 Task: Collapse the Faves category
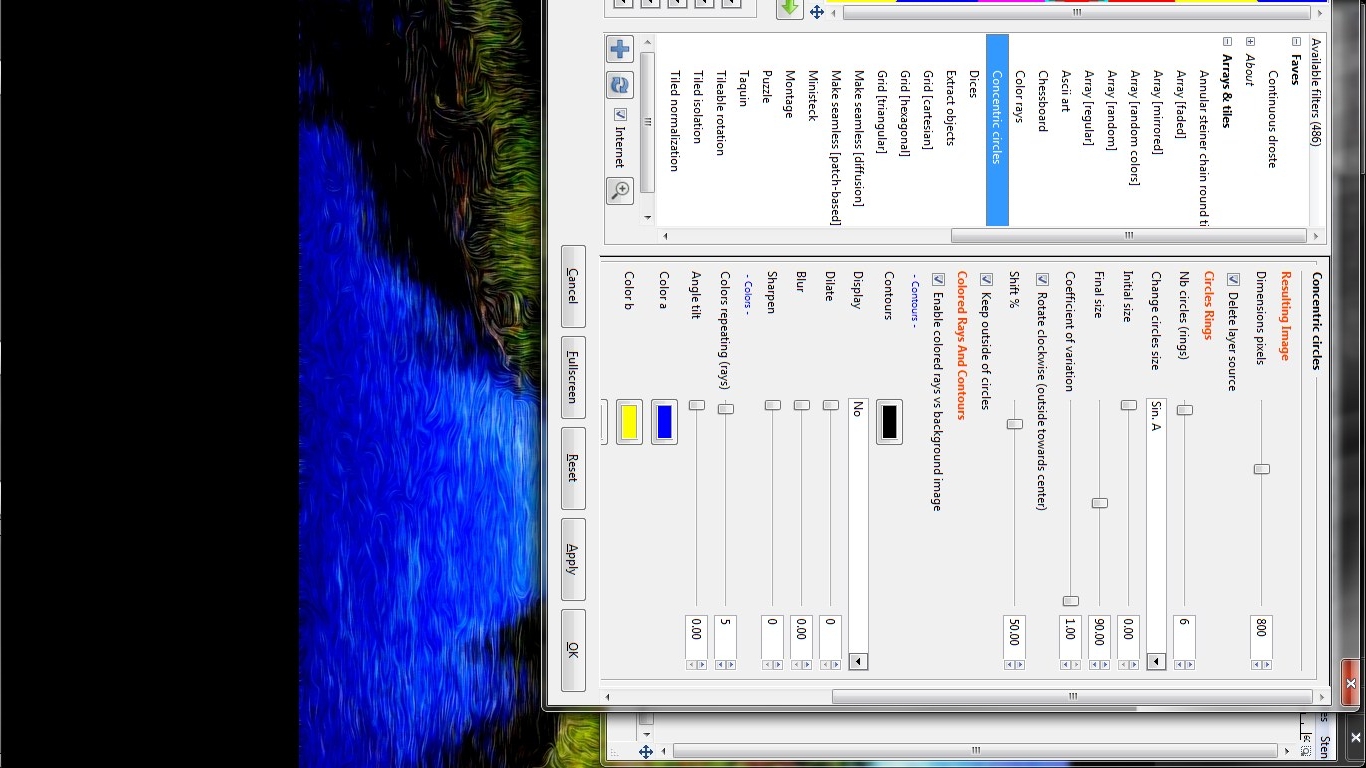[1296, 42]
